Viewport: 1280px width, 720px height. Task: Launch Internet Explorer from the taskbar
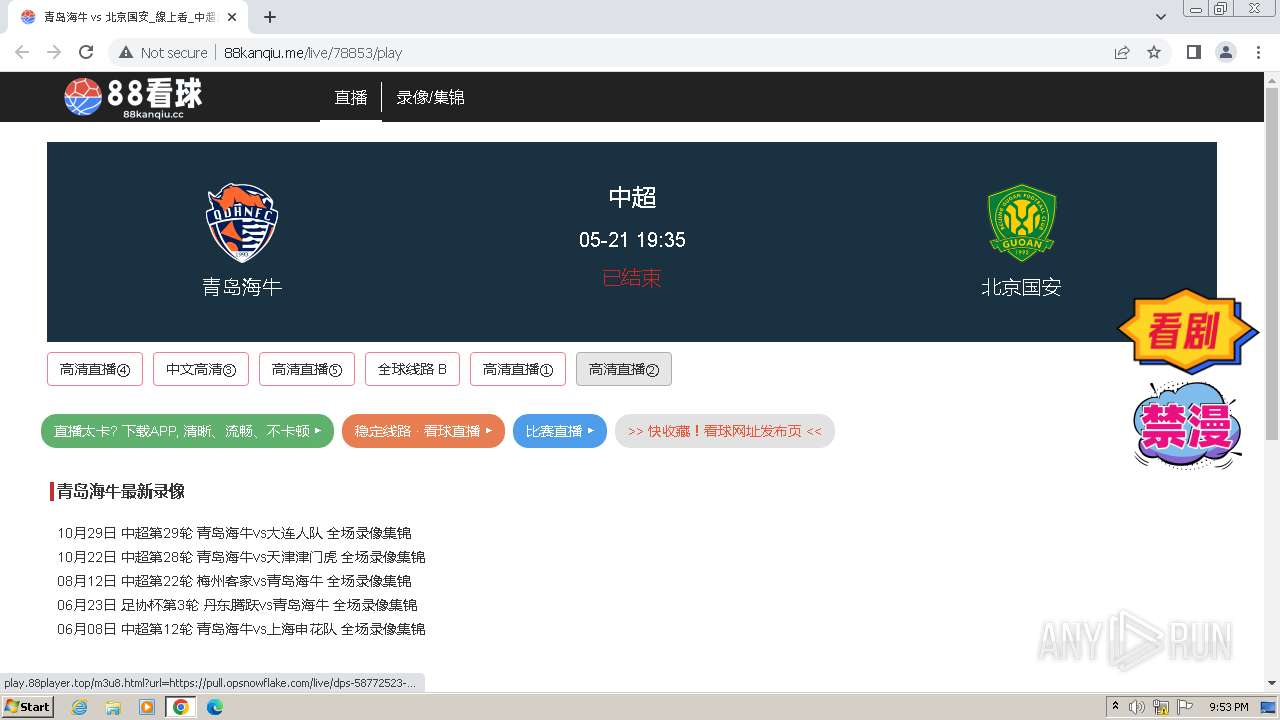coord(80,707)
